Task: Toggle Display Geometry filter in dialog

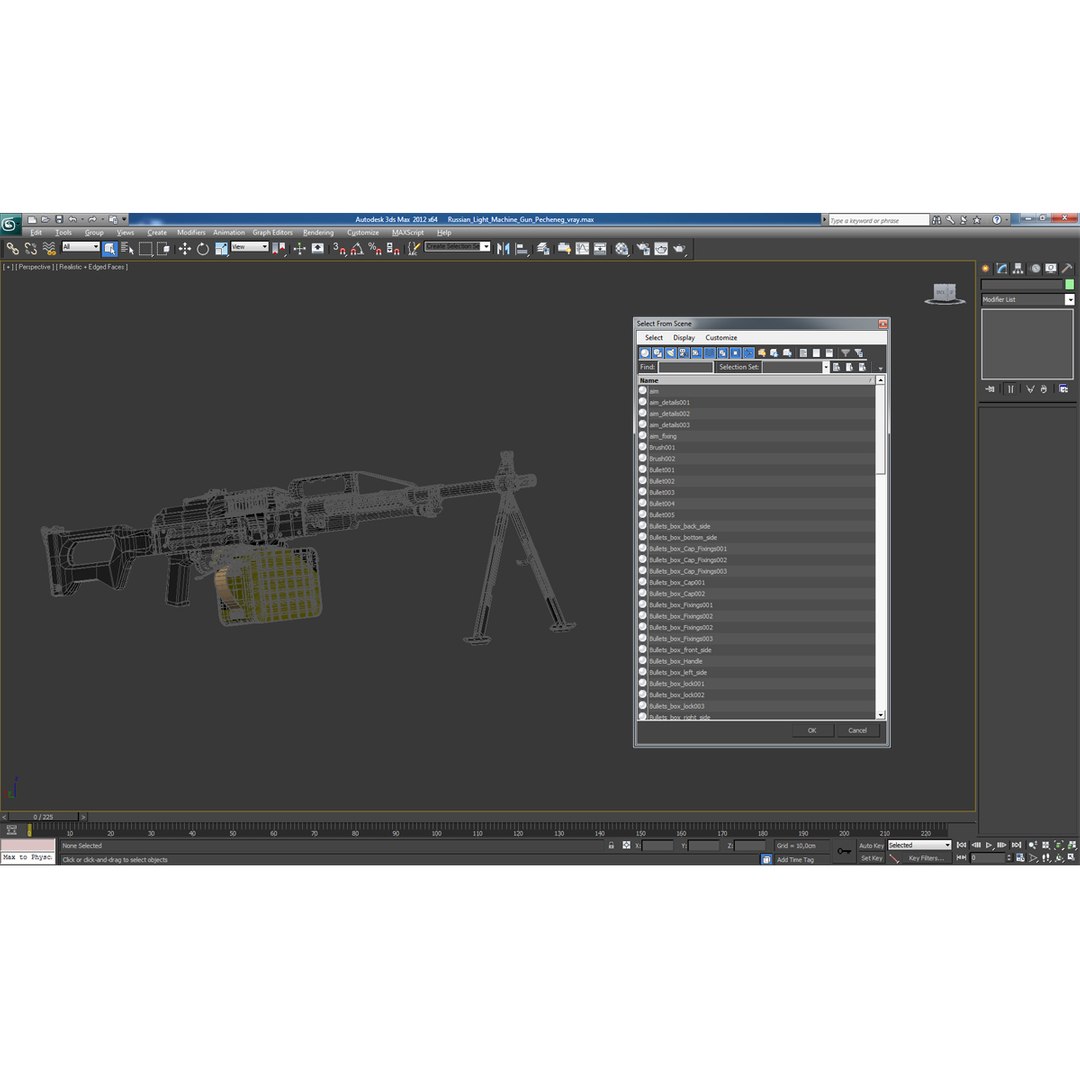Action: [645, 353]
